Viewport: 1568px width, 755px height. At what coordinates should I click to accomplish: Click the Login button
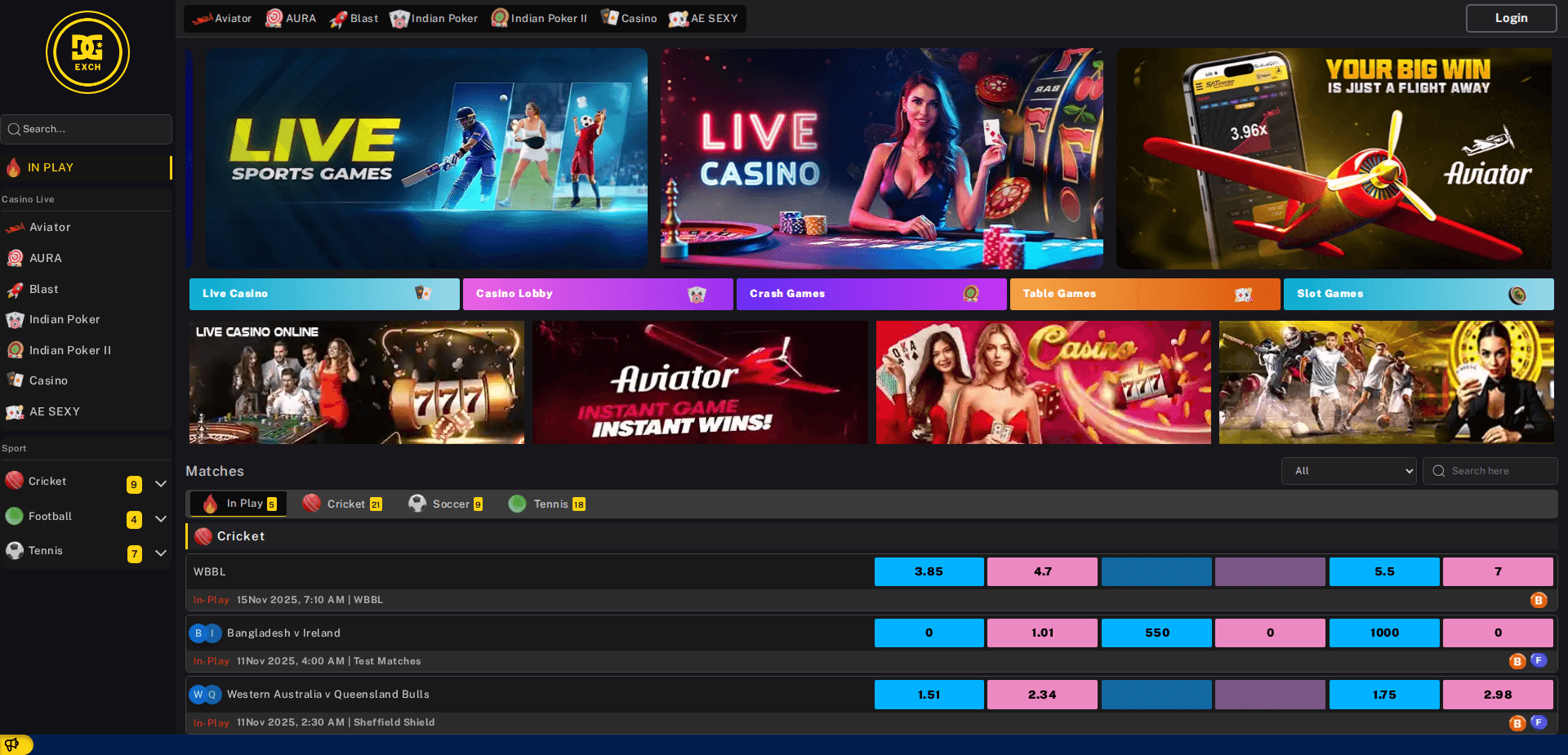tap(1510, 18)
